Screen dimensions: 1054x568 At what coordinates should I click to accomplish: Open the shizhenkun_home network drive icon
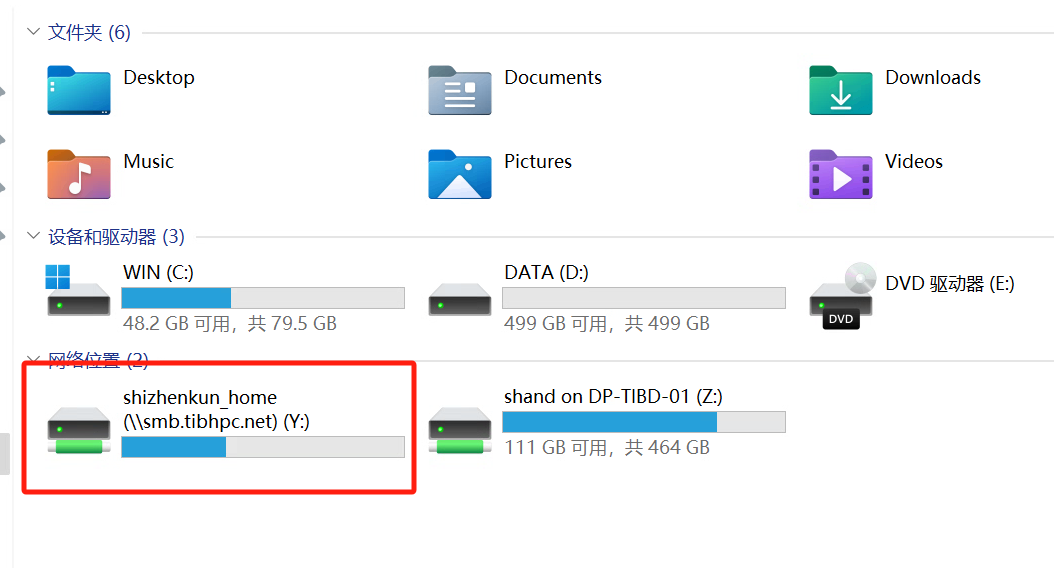click(x=79, y=430)
